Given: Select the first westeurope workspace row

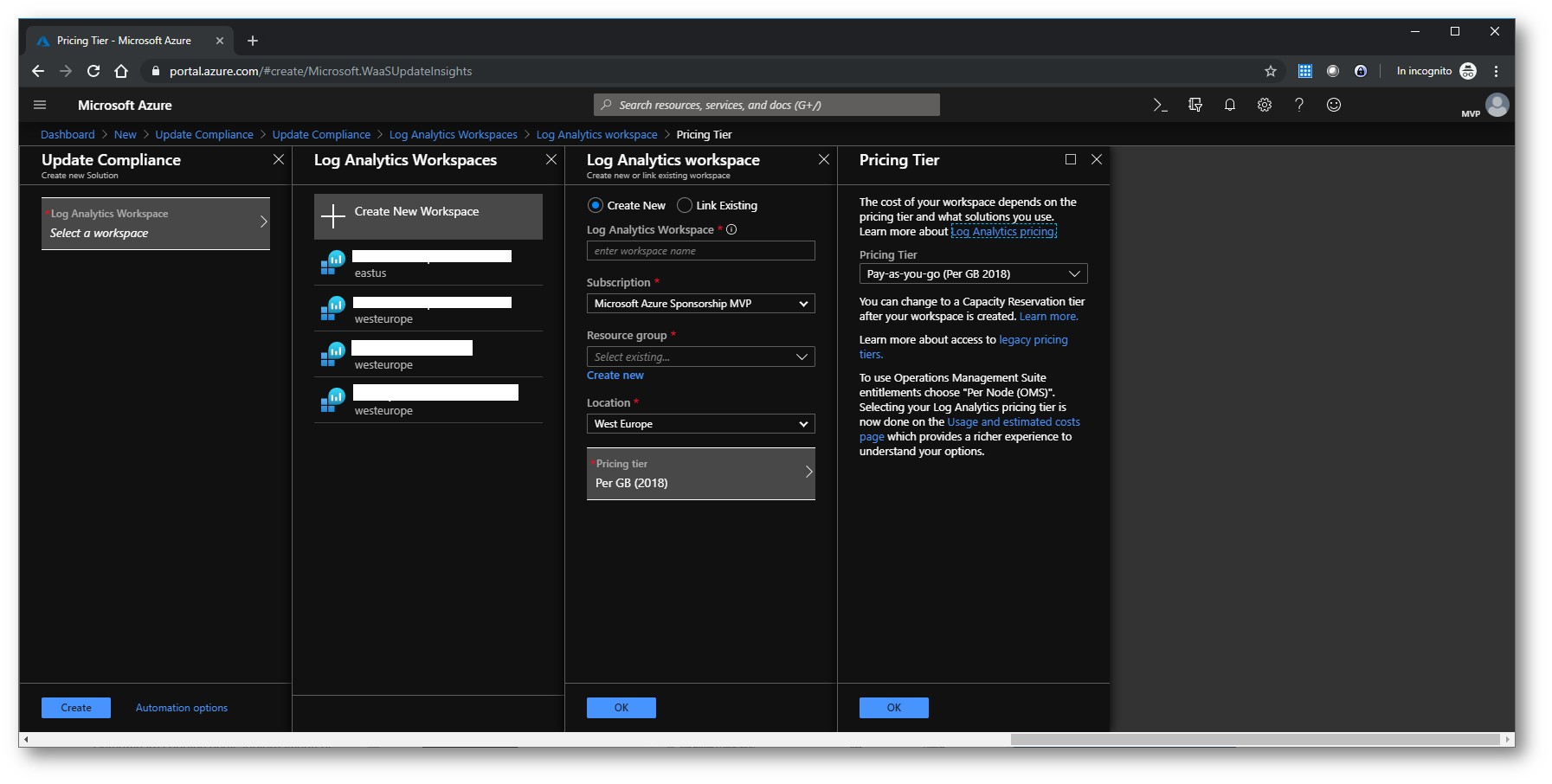Looking at the screenshot, I should coord(428,309).
